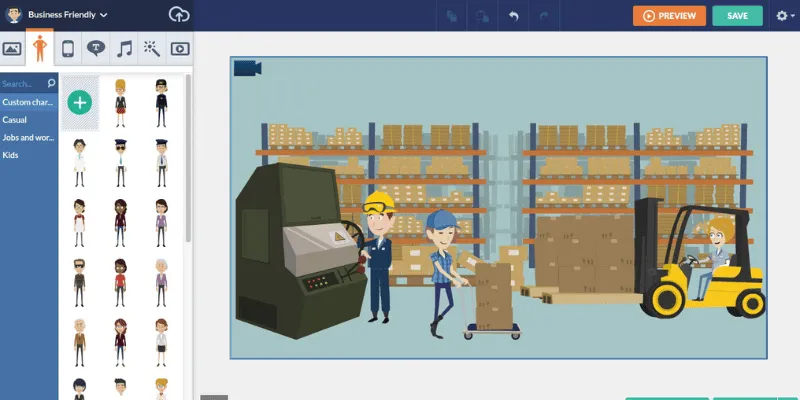Click the character Search field
Screen dimensions: 800x400
tap(23, 84)
